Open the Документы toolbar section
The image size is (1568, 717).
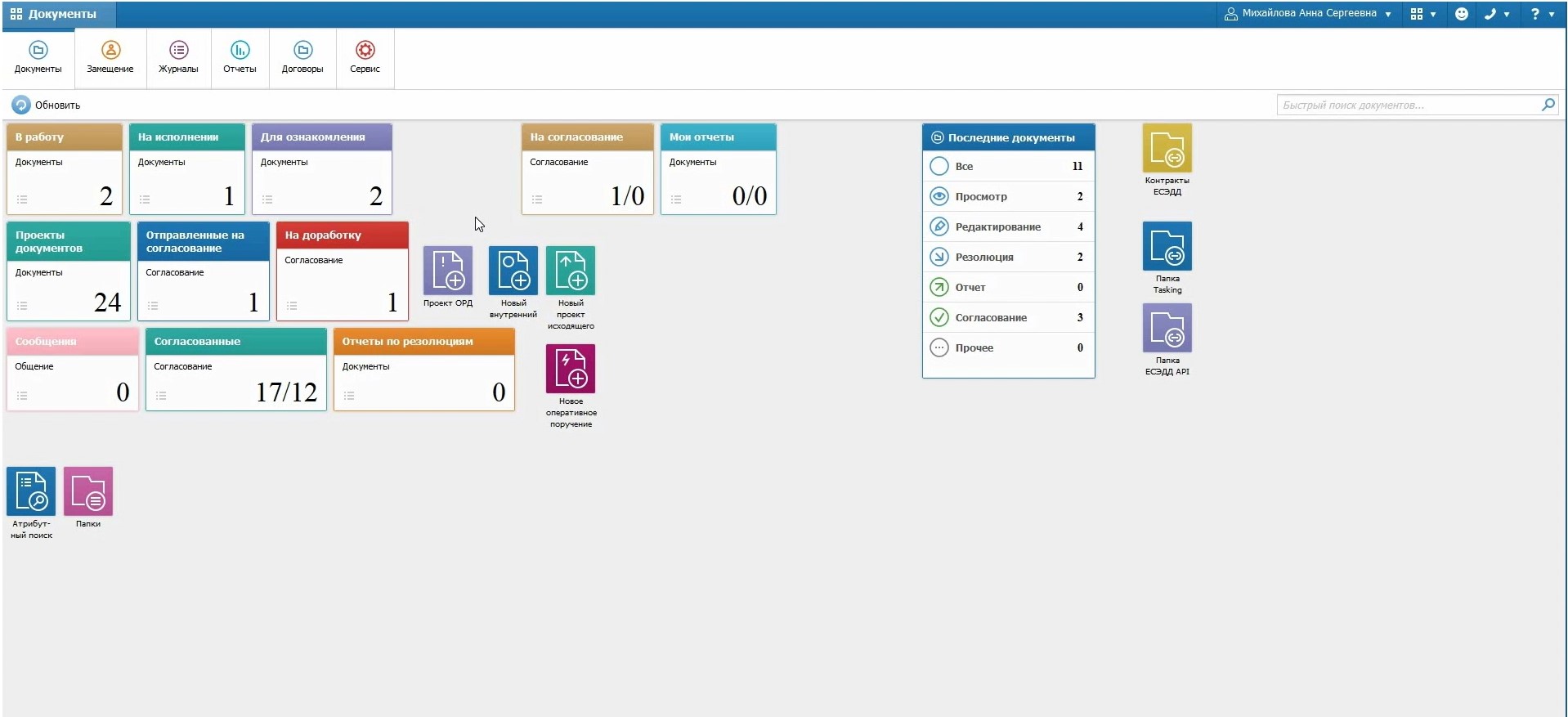point(38,58)
